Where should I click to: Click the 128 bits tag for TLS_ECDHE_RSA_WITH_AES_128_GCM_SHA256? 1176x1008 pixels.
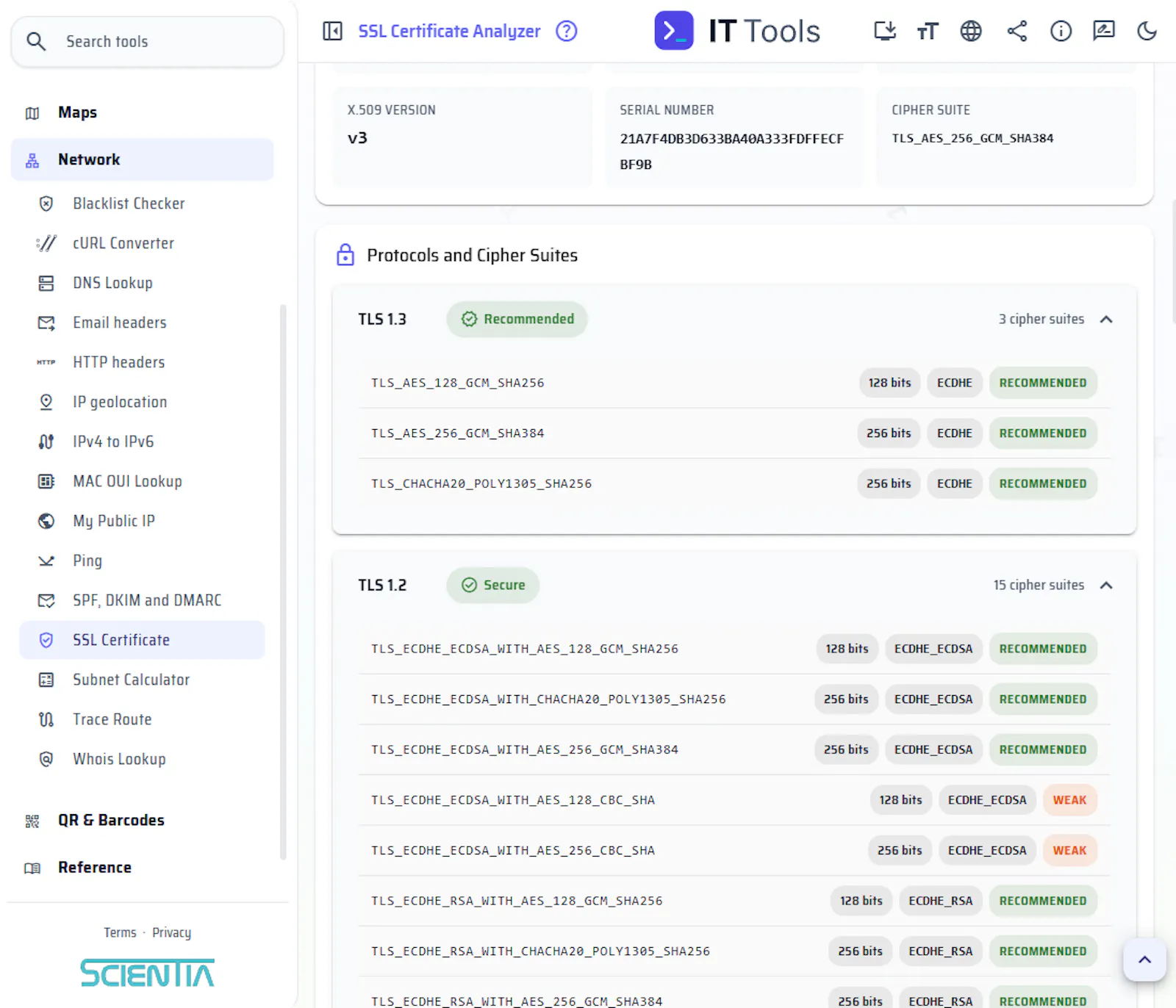(861, 901)
